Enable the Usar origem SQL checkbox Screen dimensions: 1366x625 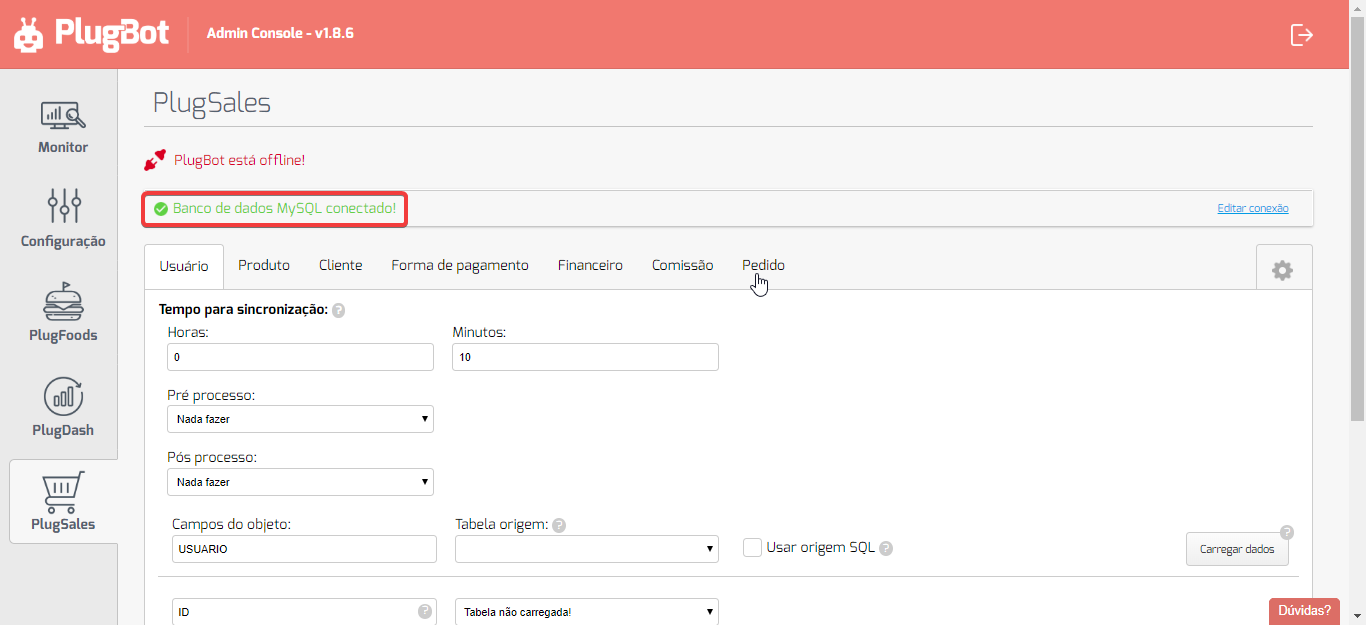click(752, 547)
